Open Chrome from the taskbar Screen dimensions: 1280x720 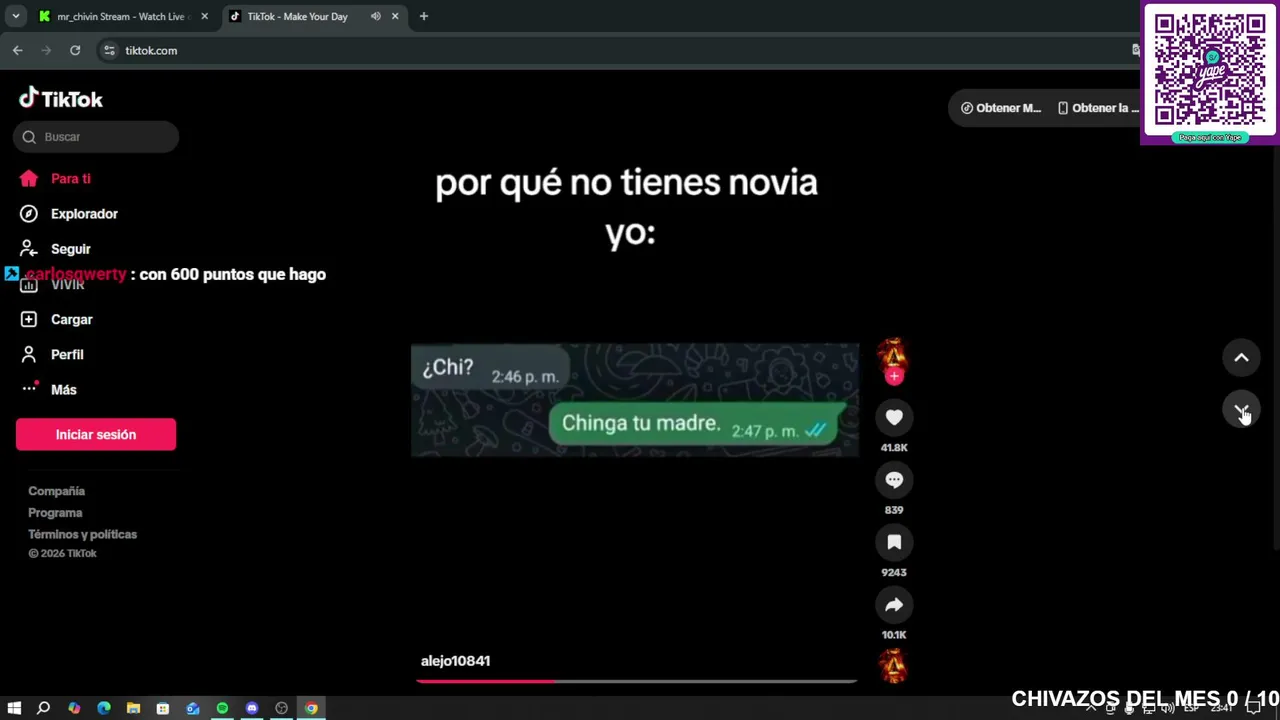(x=311, y=708)
